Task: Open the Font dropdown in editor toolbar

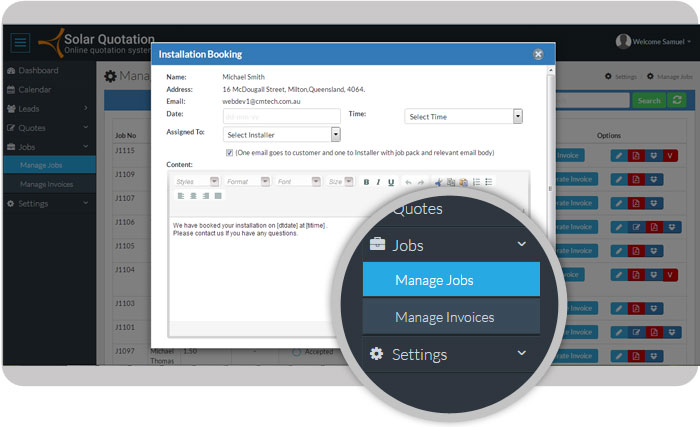Action: pyautogui.click(x=298, y=181)
